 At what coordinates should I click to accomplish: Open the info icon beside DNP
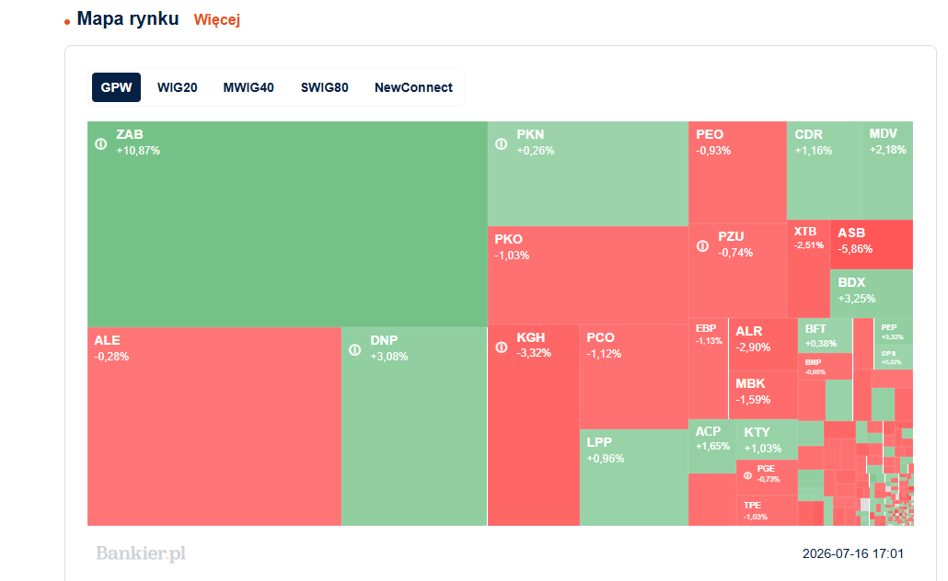pyautogui.click(x=355, y=350)
